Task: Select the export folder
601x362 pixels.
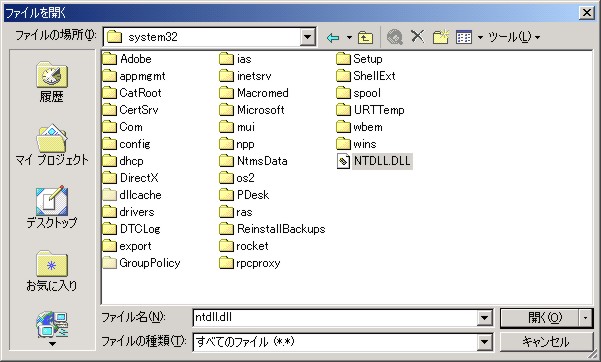Action: [127, 246]
